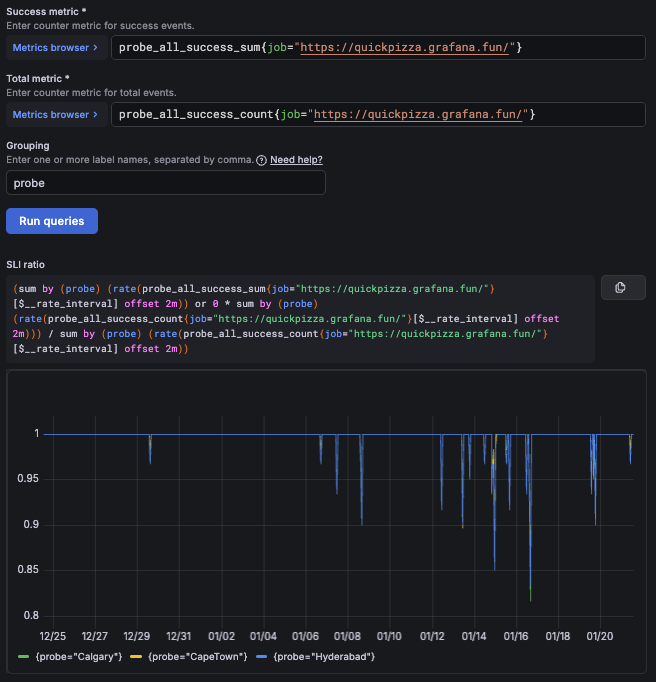The height and width of the screenshot is (682, 656).
Task: Click the Grouping input containing probe
Action: [x=165, y=183]
